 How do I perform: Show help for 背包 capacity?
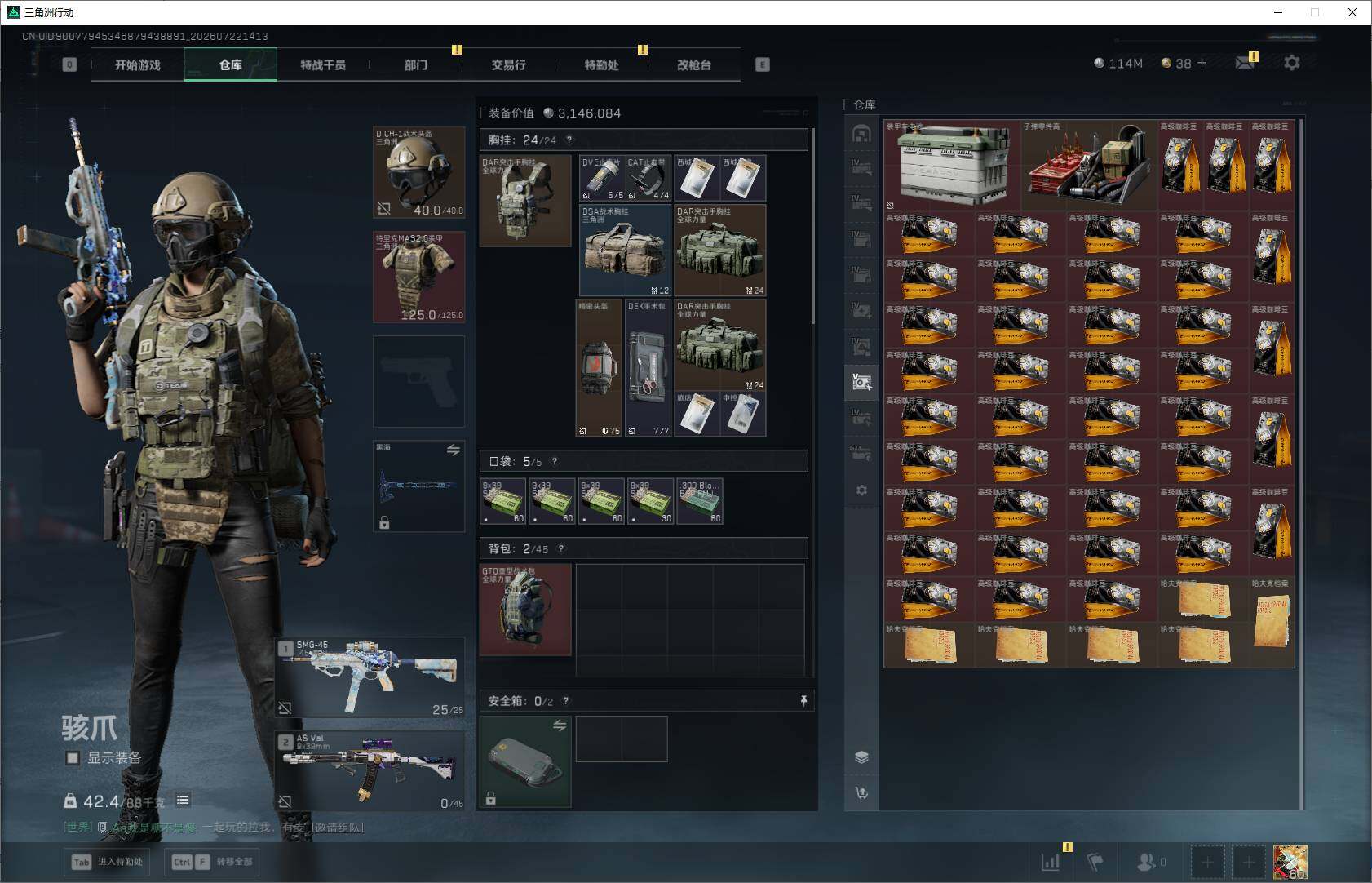[x=561, y=548]
